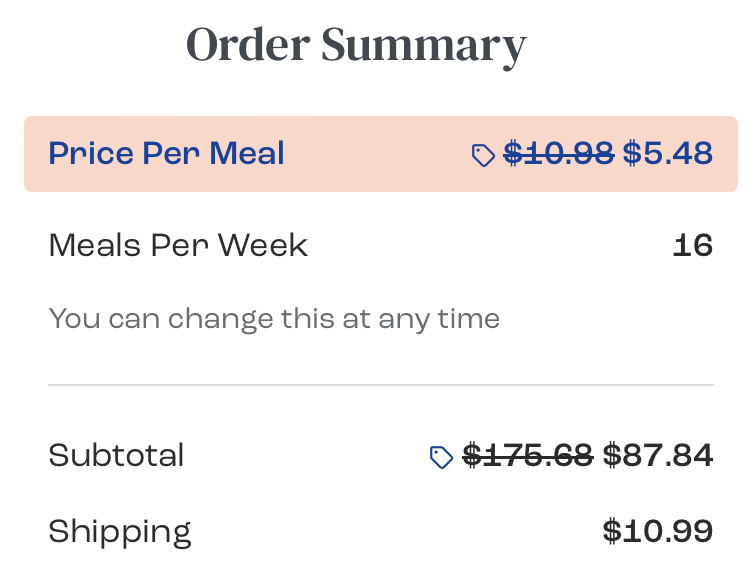Click the crossed-out $175.68 original subtotal
Image resolution: width=750 pixels, height=580 pixels.
pyautogui.click(x=528, y=456)
